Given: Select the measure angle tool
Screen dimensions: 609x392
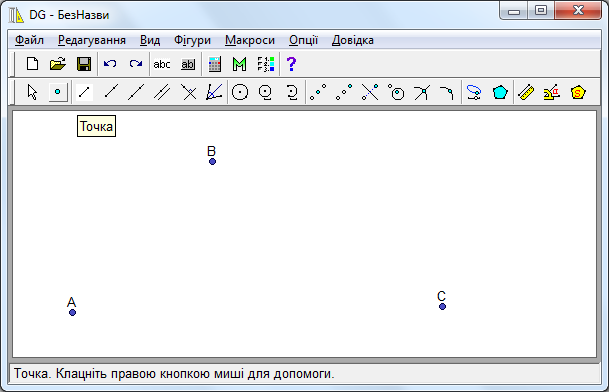Looking at the screenshot, I should click(x=552, y=92).
